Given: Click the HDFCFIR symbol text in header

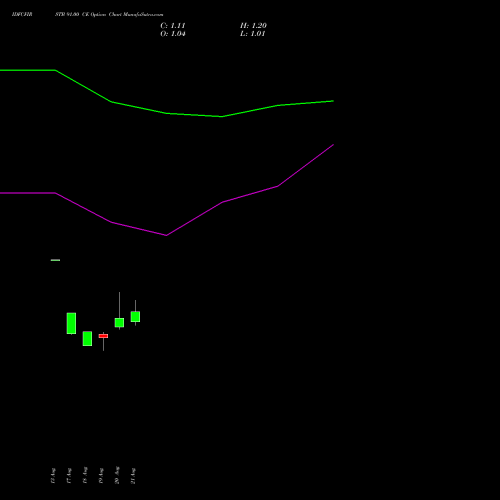Looking at the screenshot, I should 22,14.
